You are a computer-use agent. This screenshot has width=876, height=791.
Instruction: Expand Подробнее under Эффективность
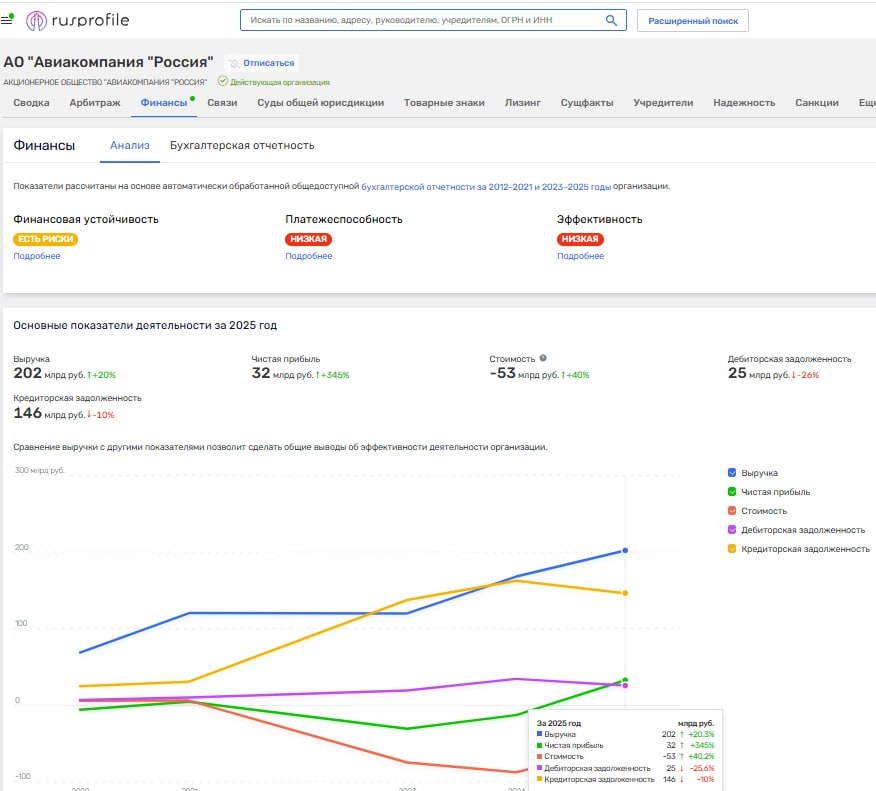580,256
